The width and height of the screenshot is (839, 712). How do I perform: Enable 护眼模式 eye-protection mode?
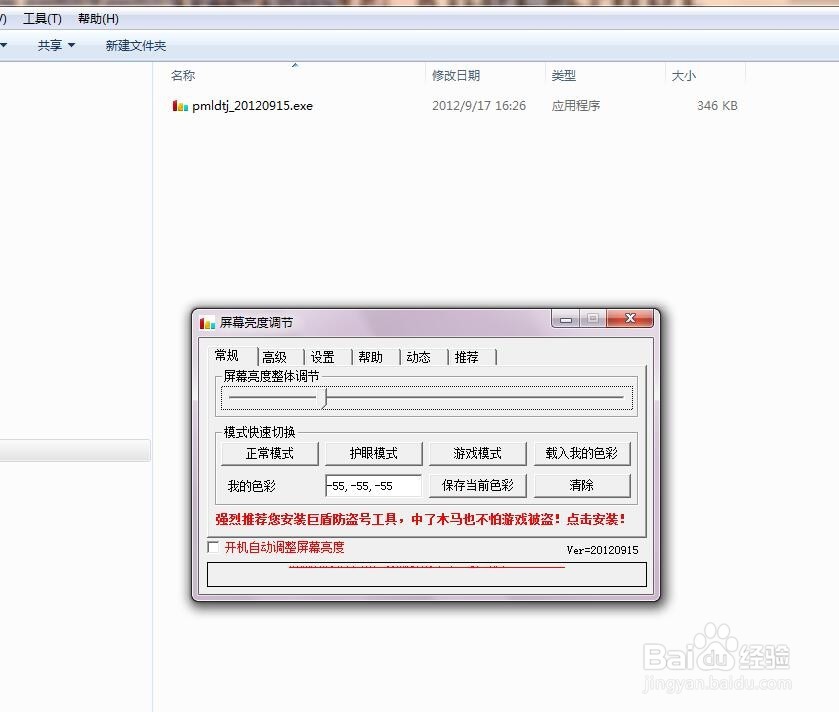point(372,453)
